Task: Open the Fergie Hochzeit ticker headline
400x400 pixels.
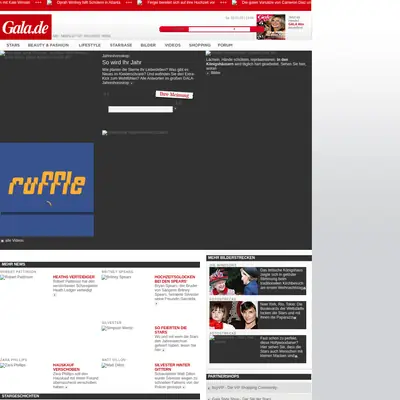Action: coord(181,2)
